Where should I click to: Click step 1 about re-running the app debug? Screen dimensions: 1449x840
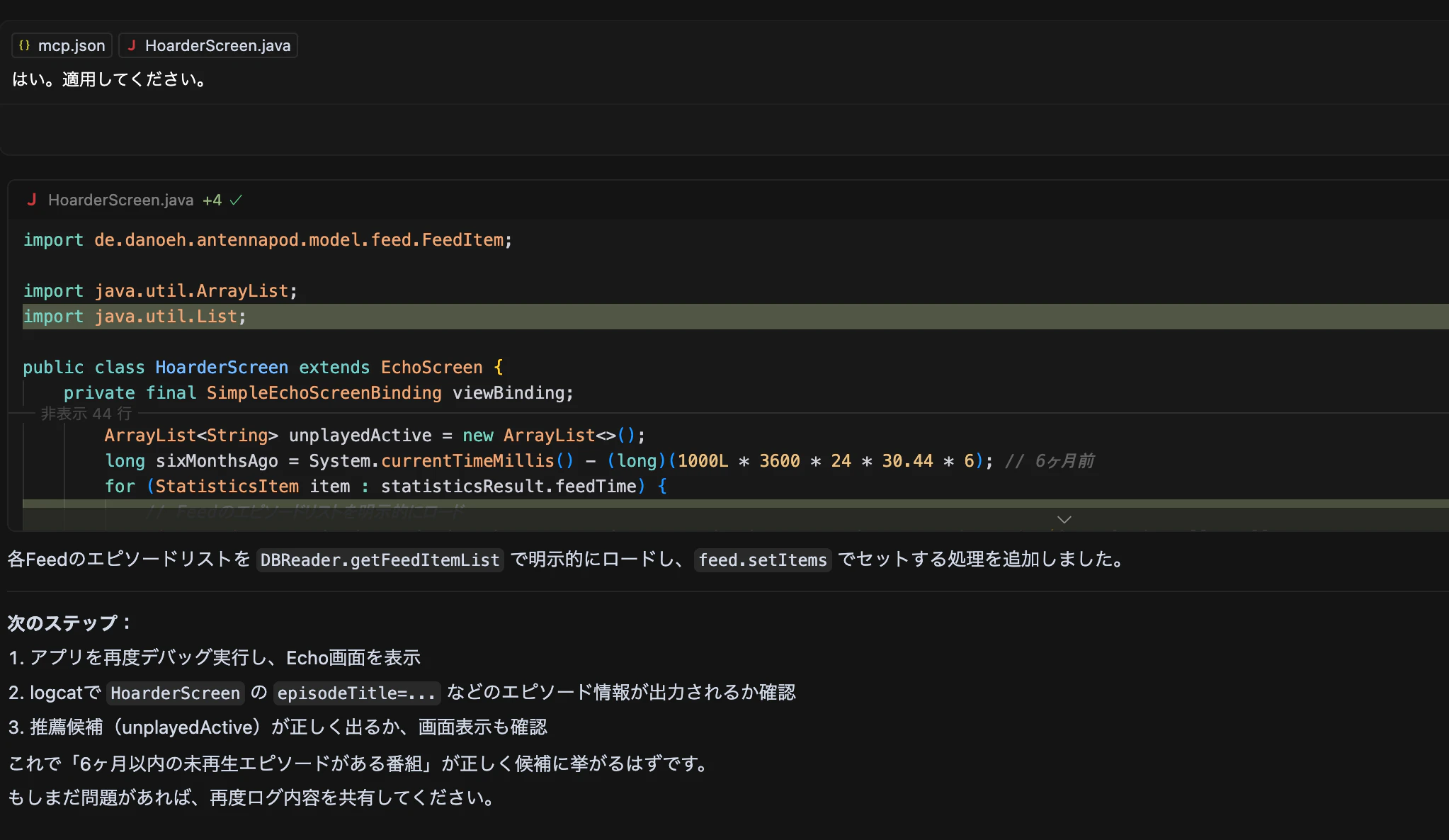(215, 658)
